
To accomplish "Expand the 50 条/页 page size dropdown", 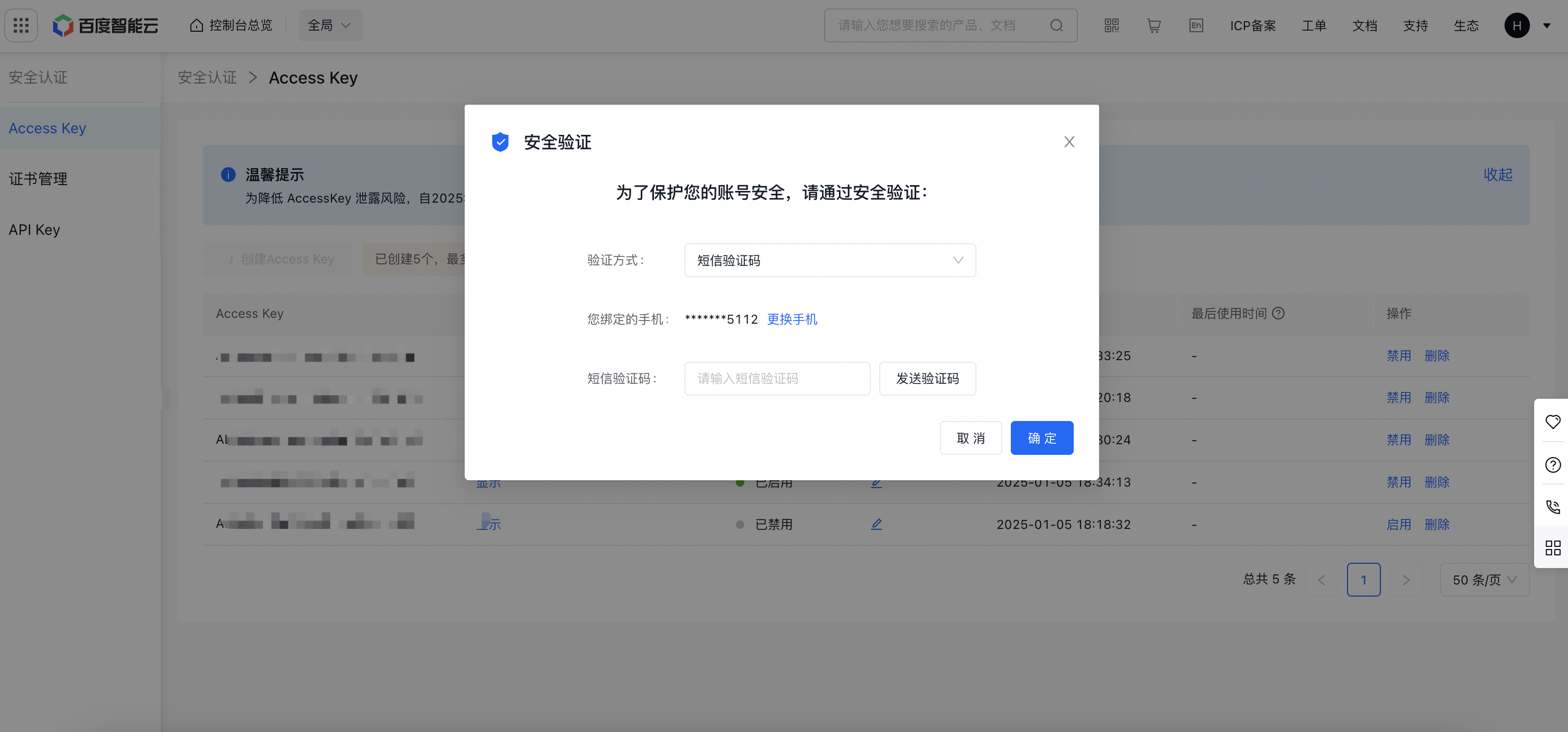I will 1484,580.
